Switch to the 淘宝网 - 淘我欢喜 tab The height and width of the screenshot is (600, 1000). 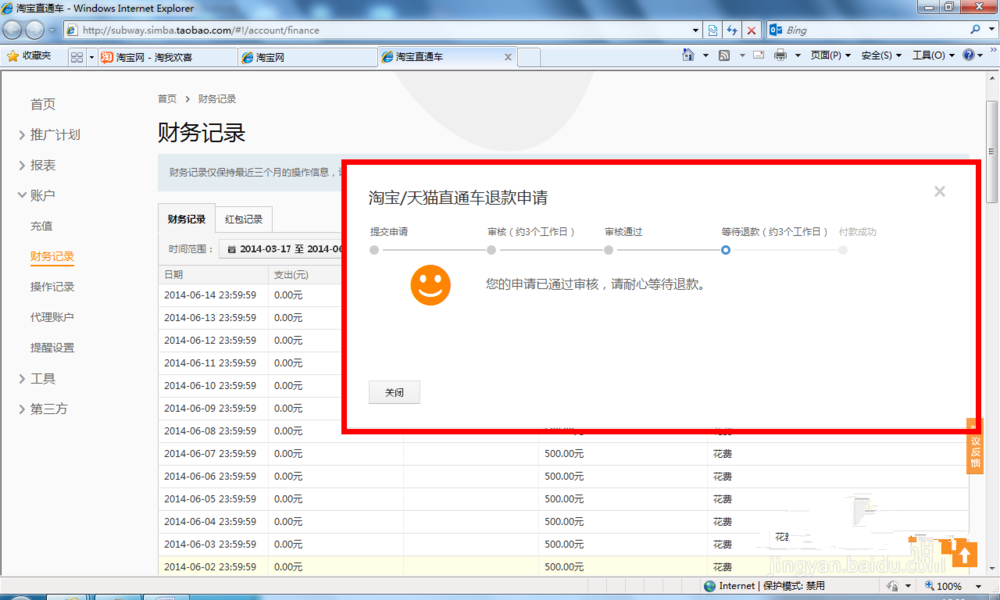pos(168,57)
